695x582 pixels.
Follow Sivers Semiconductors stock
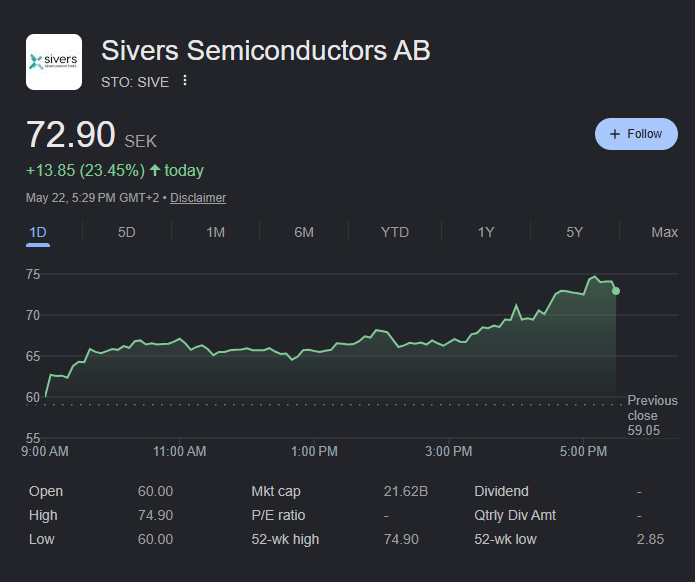636,134
